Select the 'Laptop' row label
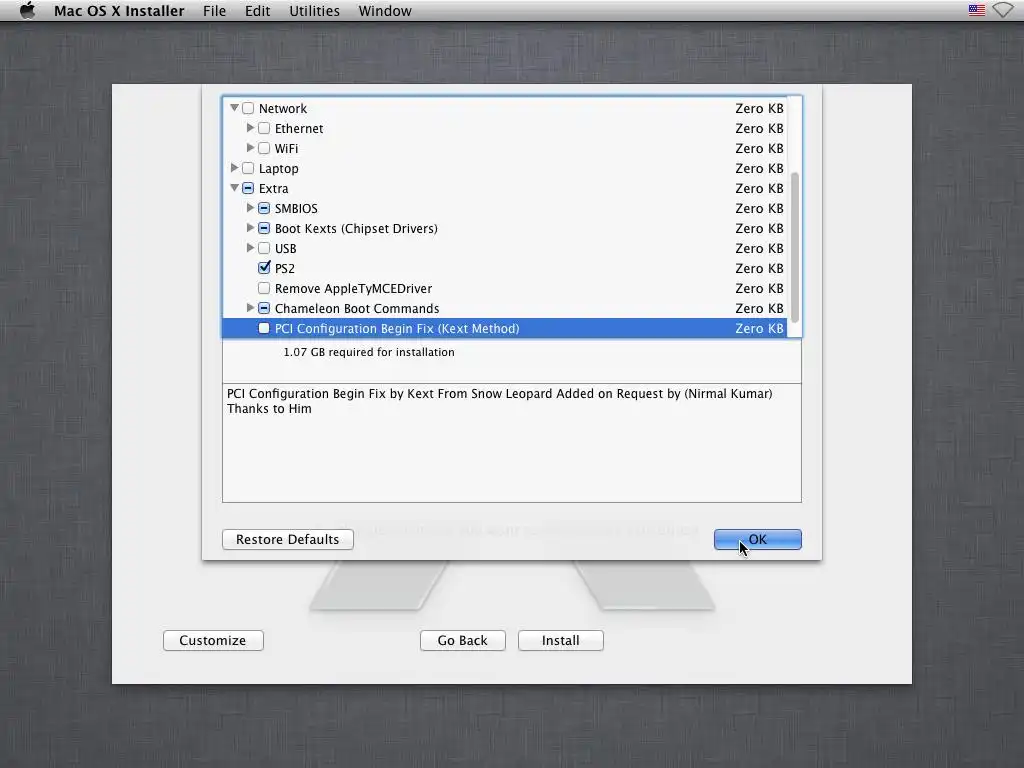The image size is (1024, 768). click(x=278, y=168)
